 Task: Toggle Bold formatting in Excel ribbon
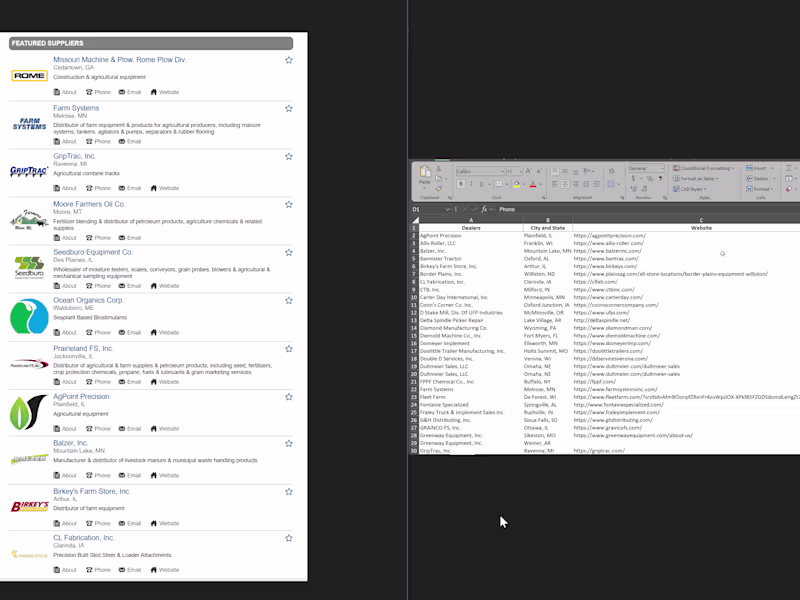(x=461, y=184)
